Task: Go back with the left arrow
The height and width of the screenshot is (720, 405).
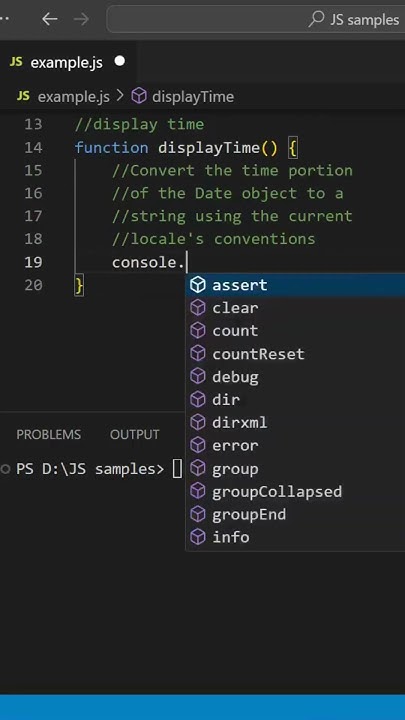Action: [50, 19]
